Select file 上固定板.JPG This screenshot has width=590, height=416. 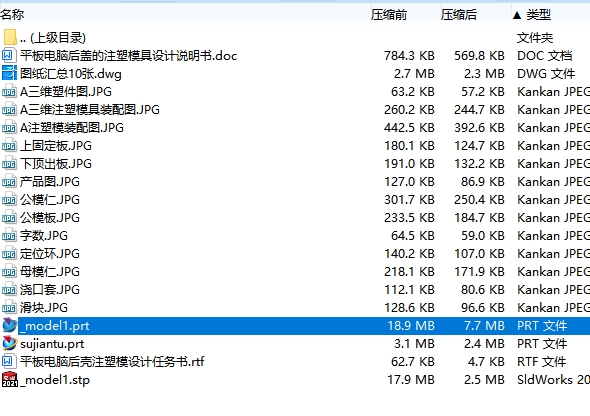click(56, 146)
